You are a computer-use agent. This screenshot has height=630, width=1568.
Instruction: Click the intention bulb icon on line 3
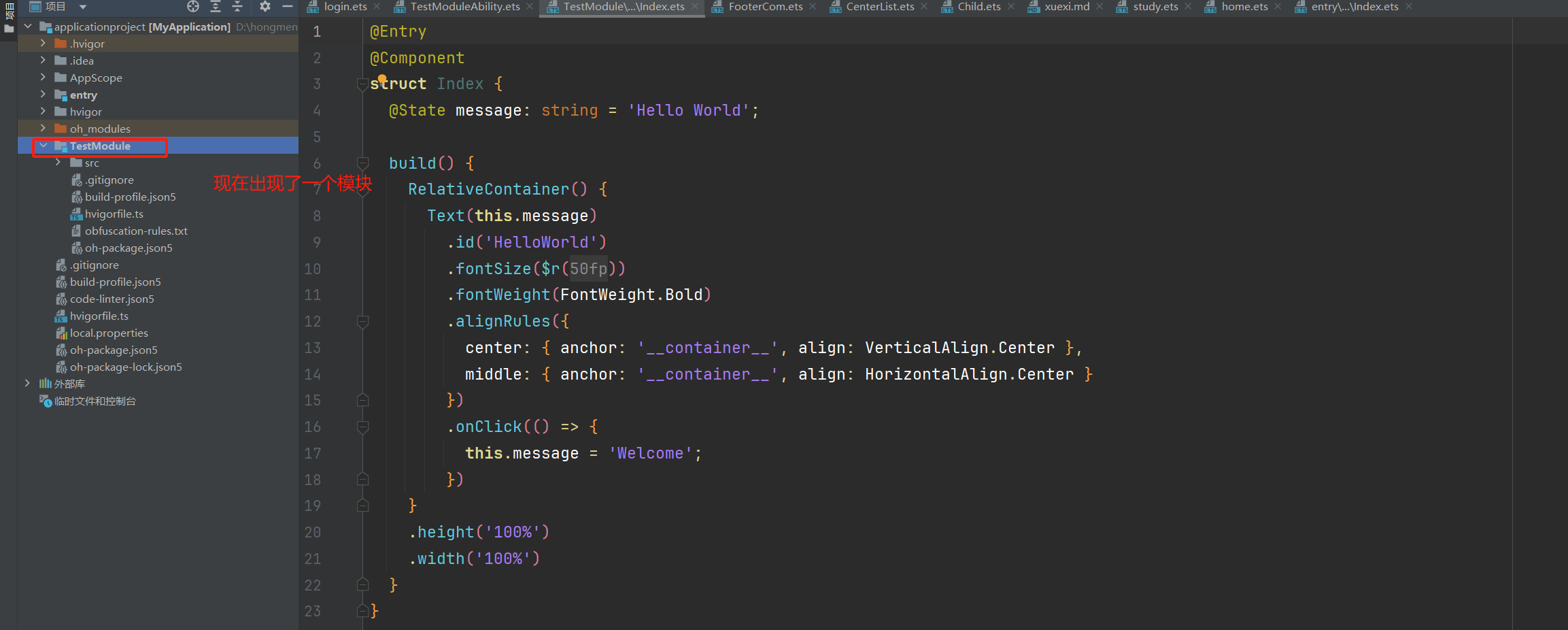pyautogui.click(x=382, y=79)
